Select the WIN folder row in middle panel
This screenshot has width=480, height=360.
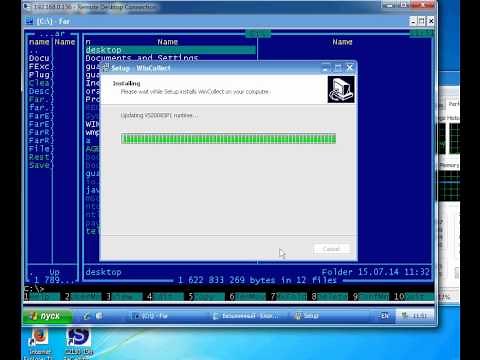coord(92,124)
